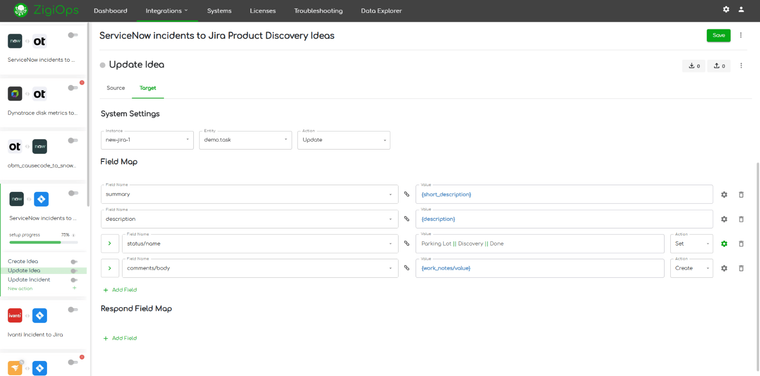This screenshot has height=376, width=760.
Task: Open the Integrations menu
Action: pos(167,11)
